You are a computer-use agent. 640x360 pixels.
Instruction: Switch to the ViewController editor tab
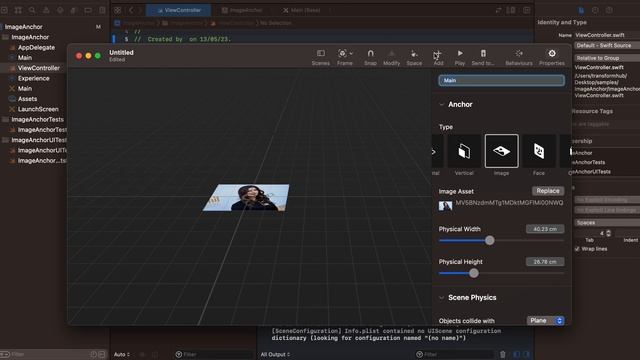pos(179,10)
